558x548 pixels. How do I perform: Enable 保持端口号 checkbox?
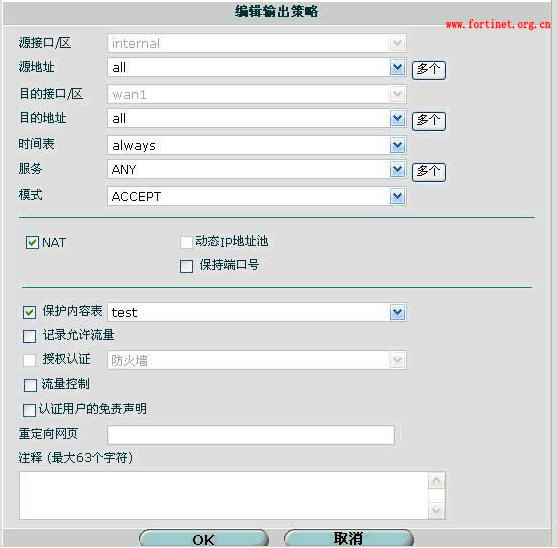[186, 266]
